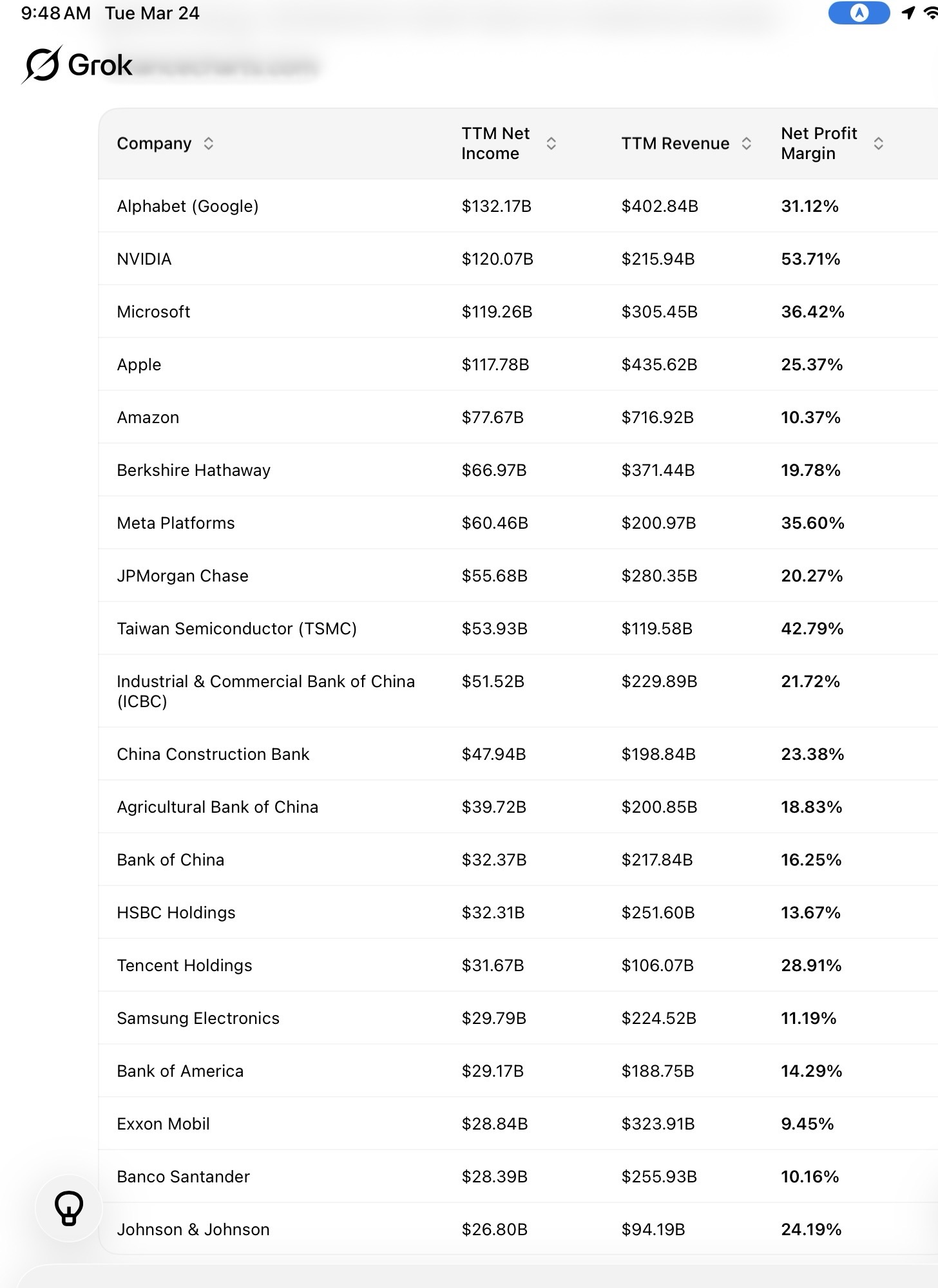Screen dimensions: 938x1288
Task: Tap NVIDIA's 53.71% profit margin cell
Action: [x=810, y=259]
